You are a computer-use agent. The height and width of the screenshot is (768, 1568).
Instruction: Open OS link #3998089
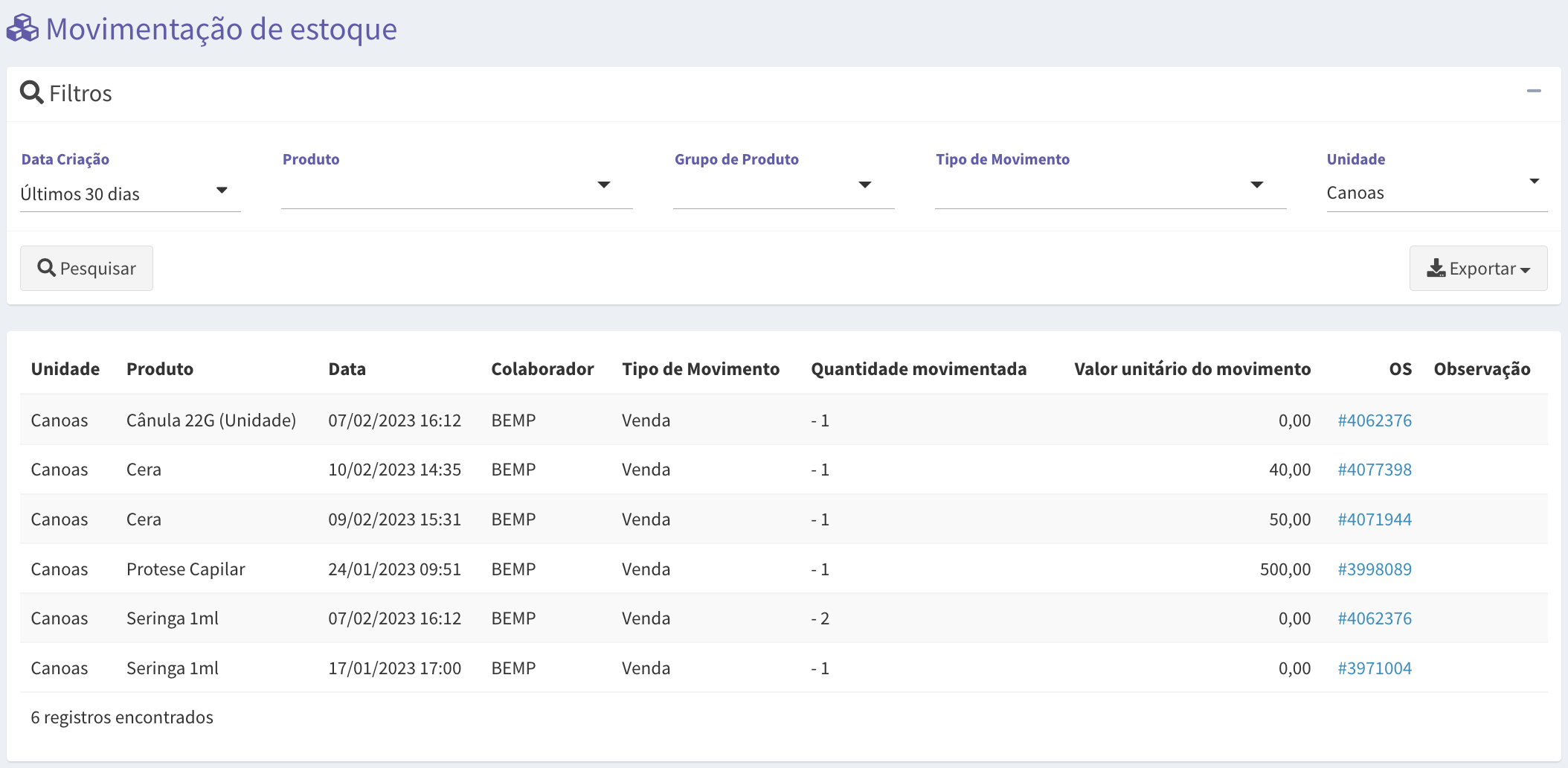1375,569
